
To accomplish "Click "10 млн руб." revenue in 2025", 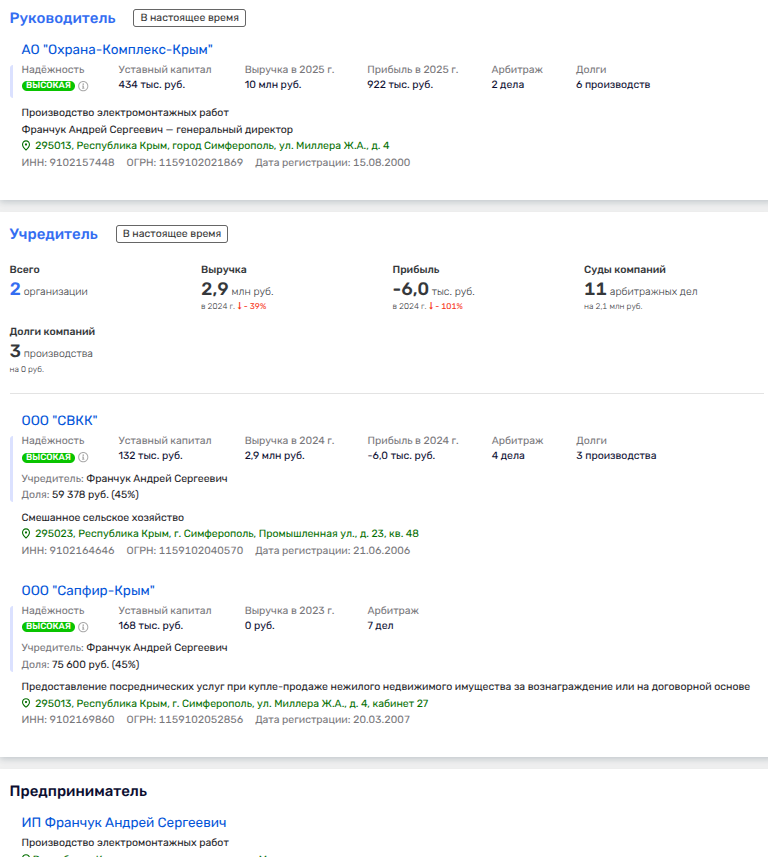I will click(273, 85).
